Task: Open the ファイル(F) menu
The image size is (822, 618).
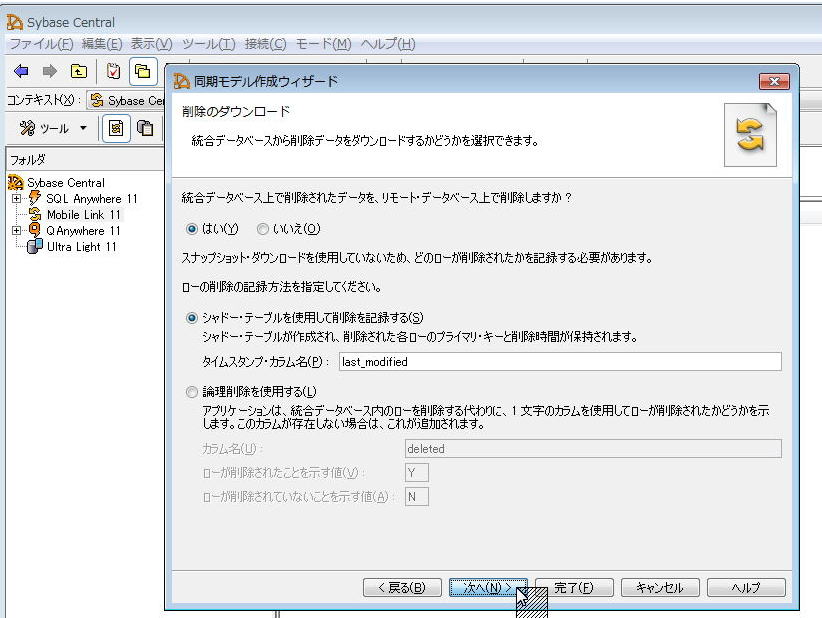Action: pyautogui.click(x=41, y=44)
